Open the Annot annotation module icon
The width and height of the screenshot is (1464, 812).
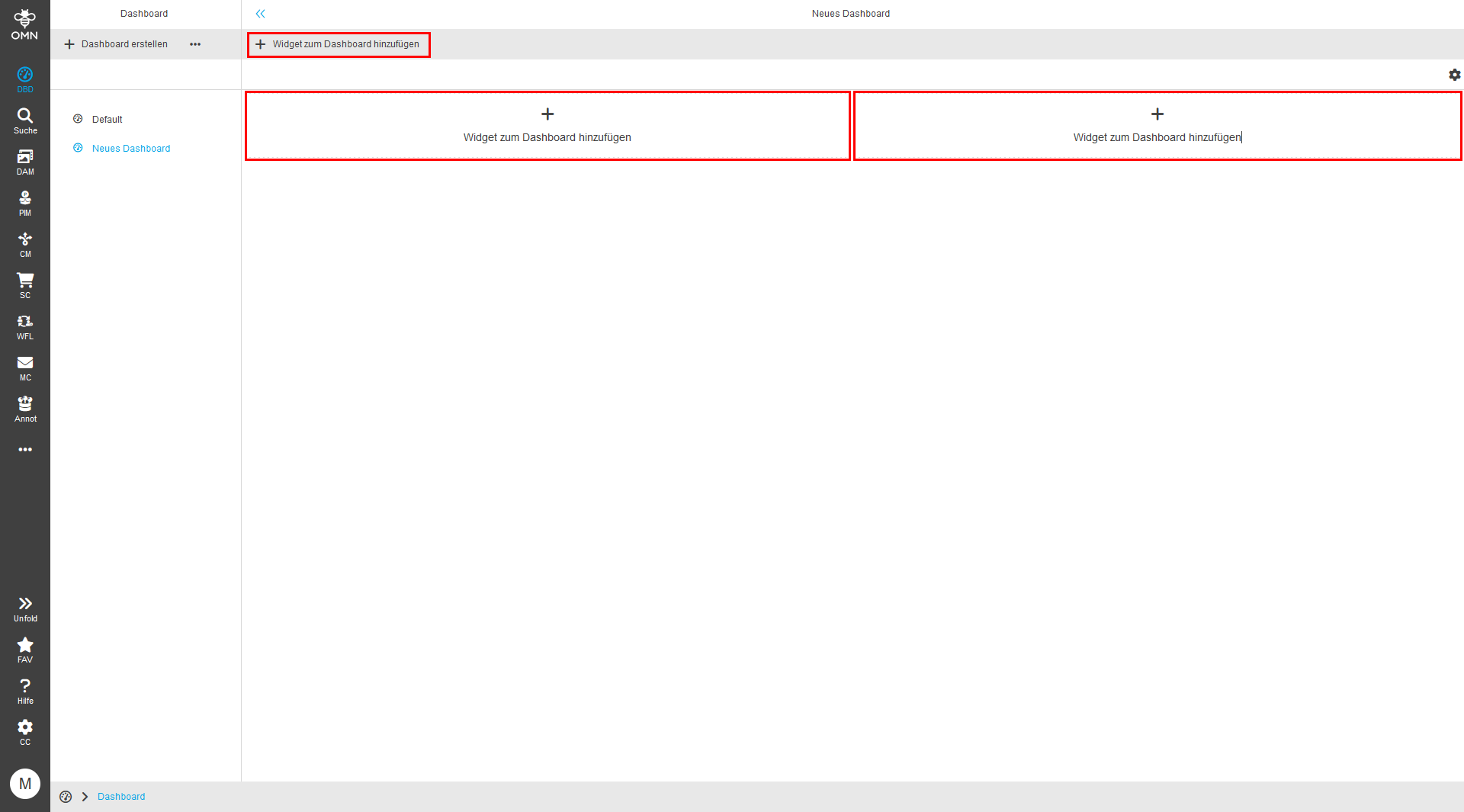pos(25,408)
